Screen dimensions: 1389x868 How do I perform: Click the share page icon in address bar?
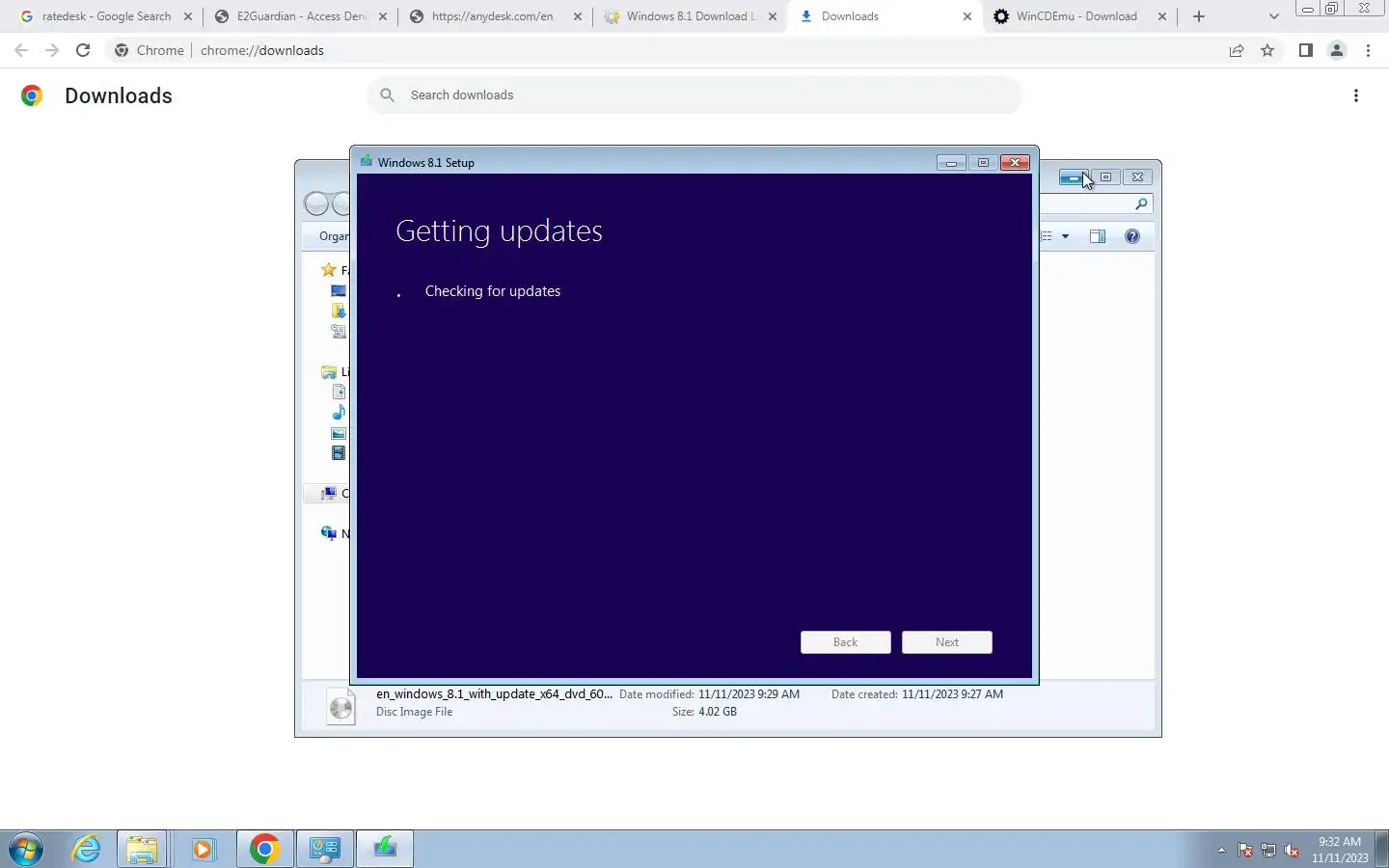(1237, 50)
